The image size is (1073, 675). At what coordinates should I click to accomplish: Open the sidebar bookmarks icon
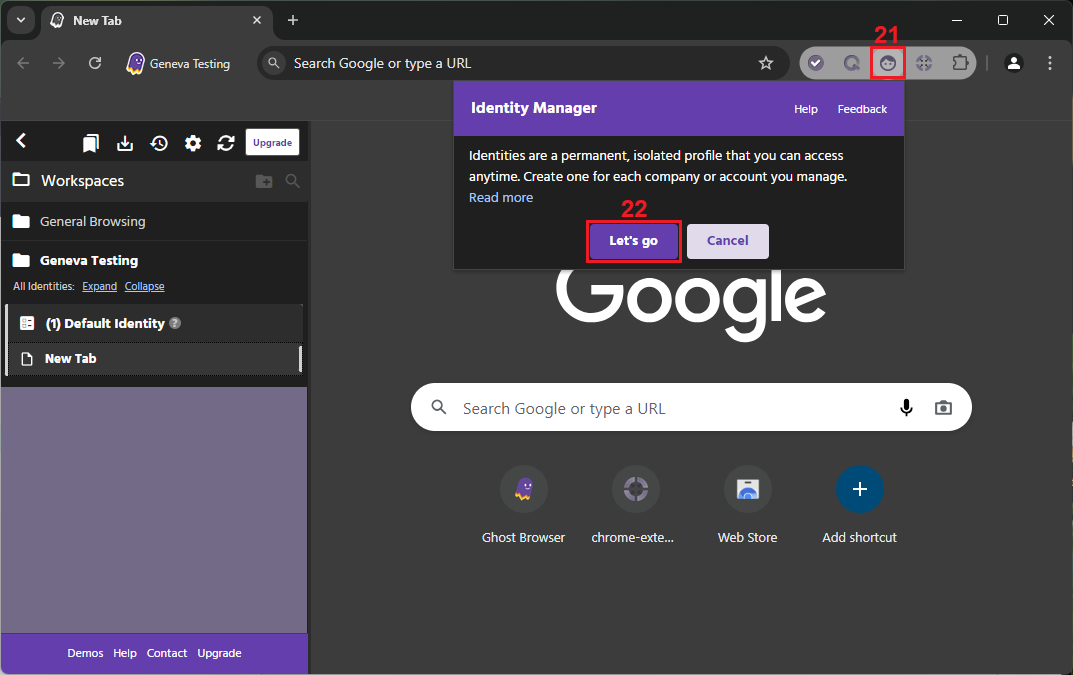coord(90,142)
